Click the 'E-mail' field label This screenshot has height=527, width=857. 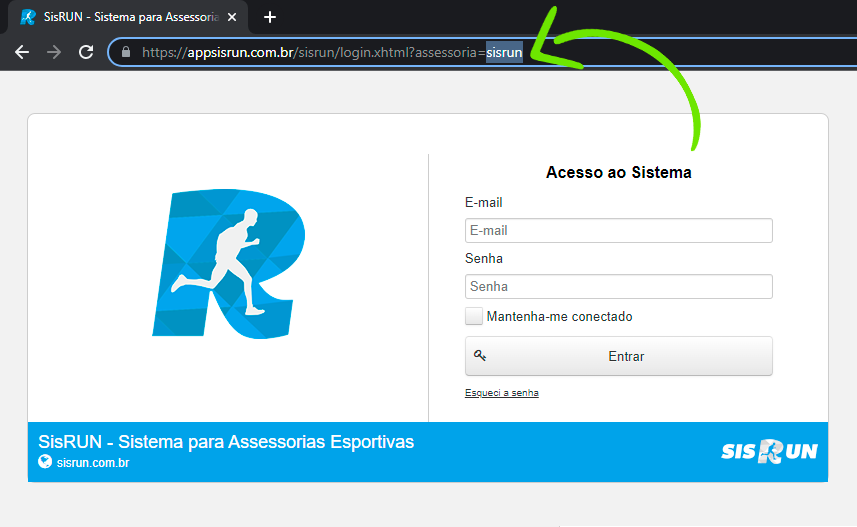pyautogui.click(x=484, y=202)
